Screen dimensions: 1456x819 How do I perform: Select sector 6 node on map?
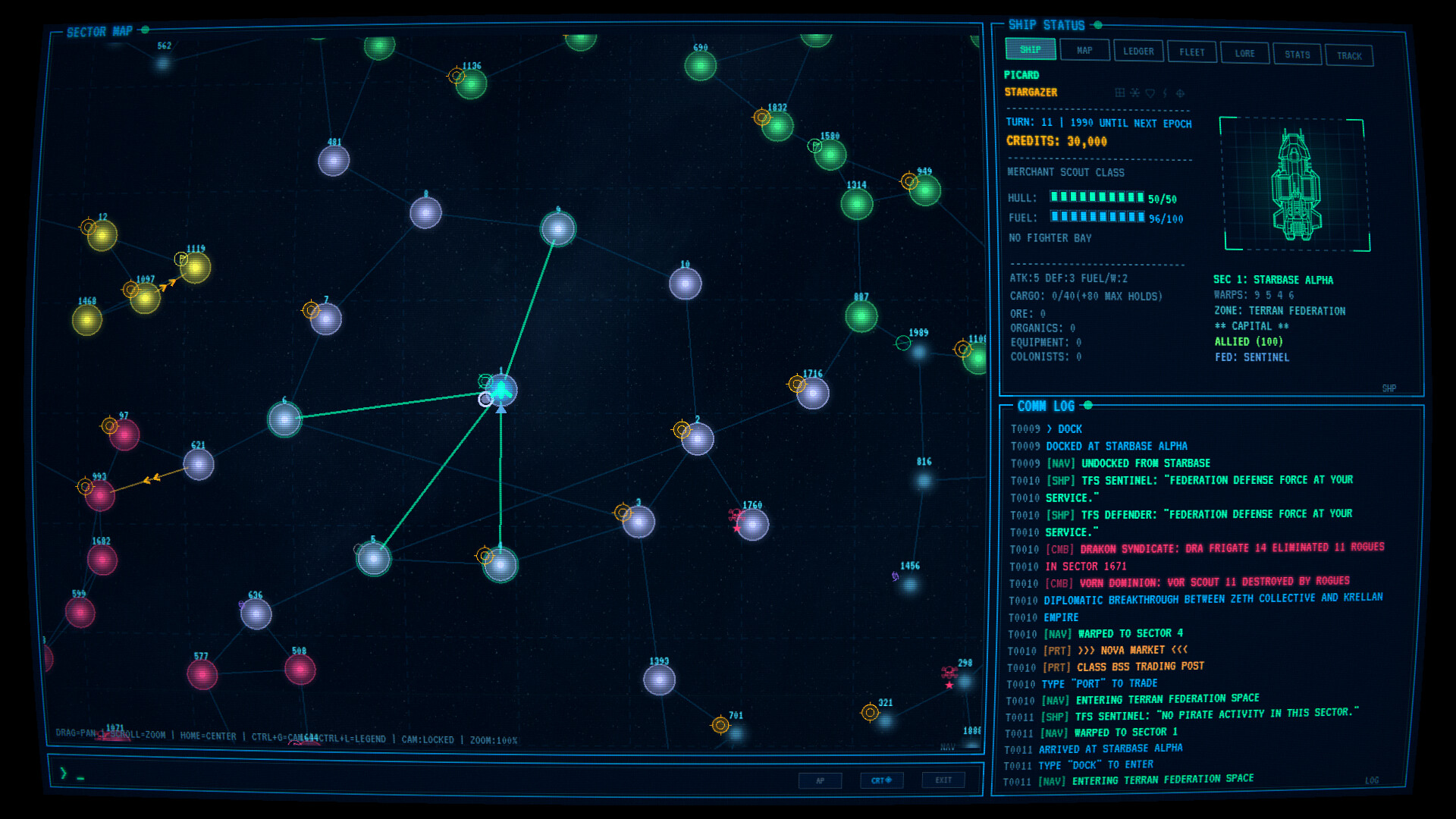285,419
